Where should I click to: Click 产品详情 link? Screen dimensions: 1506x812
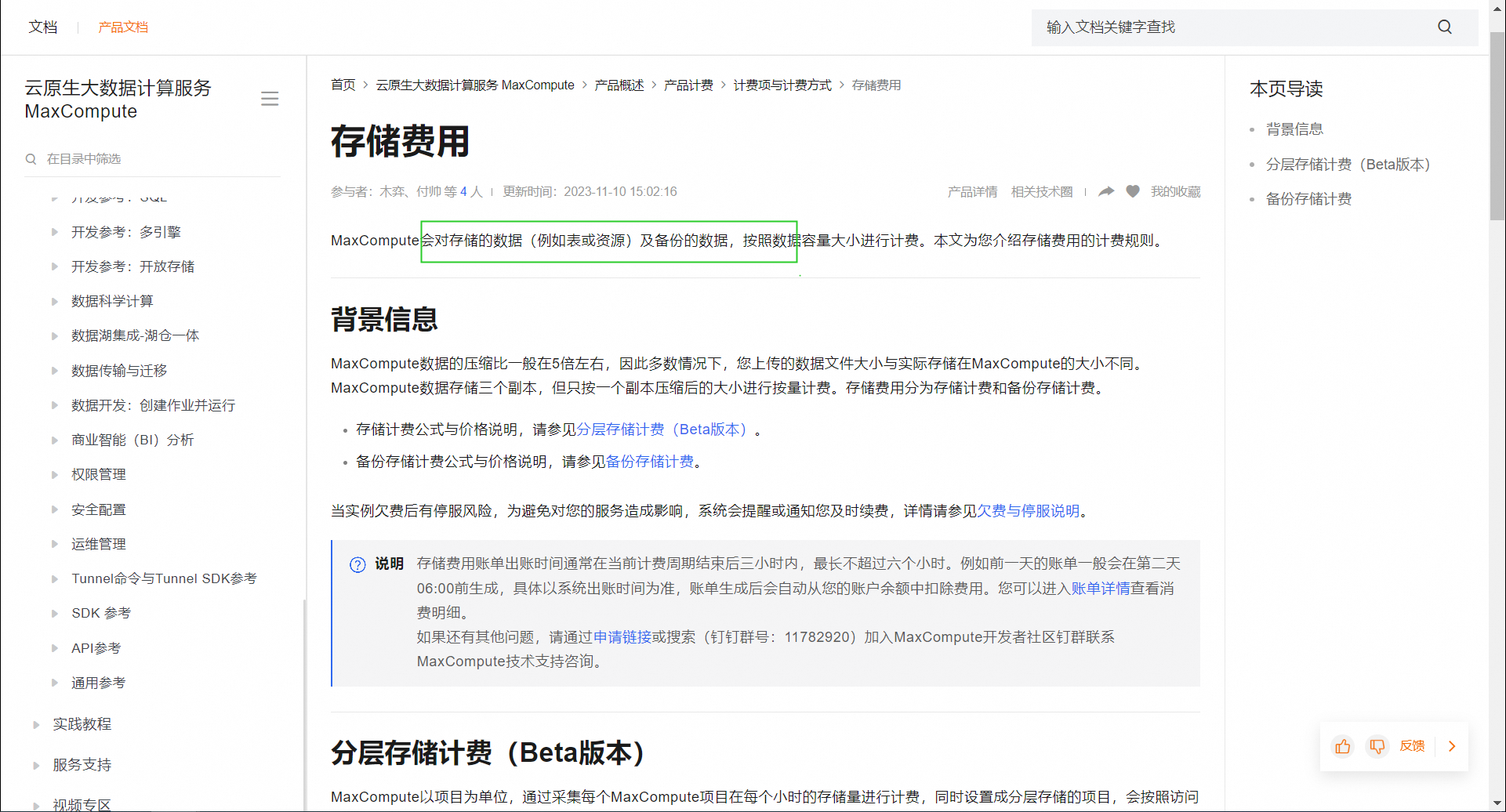click(x=972, y=191)
